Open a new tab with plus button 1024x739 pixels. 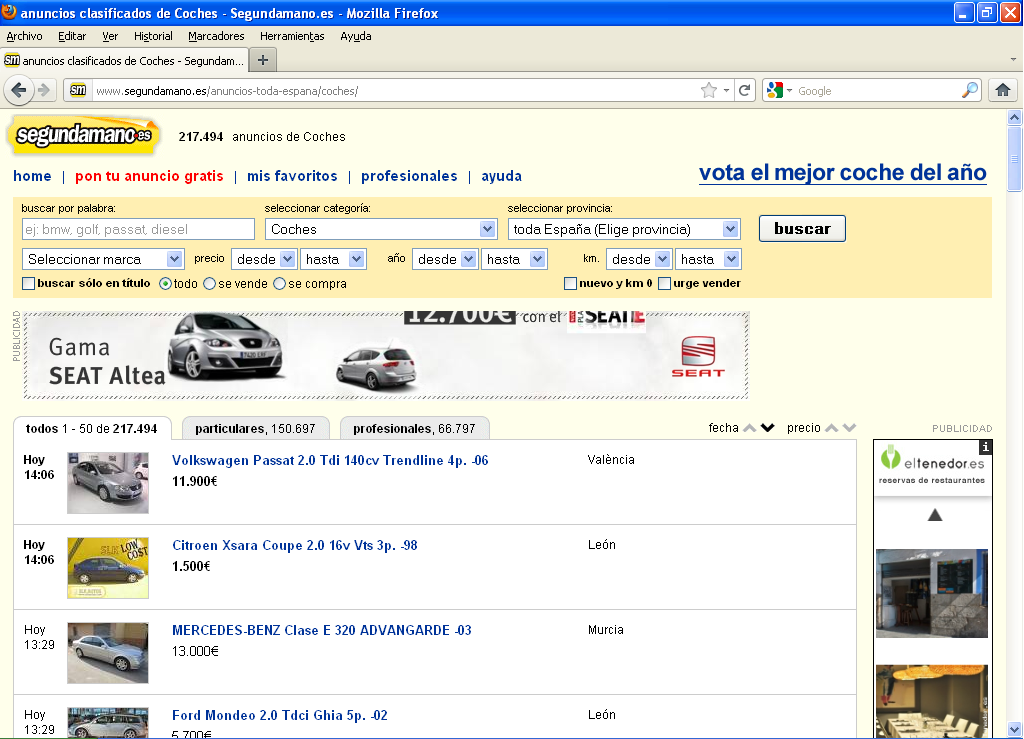click(263, 60)
